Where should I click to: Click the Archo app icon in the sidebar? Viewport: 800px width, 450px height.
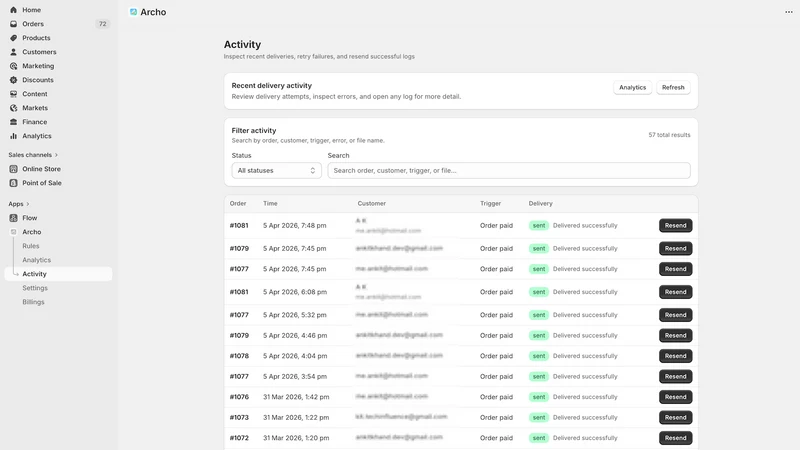coord(13,232)
